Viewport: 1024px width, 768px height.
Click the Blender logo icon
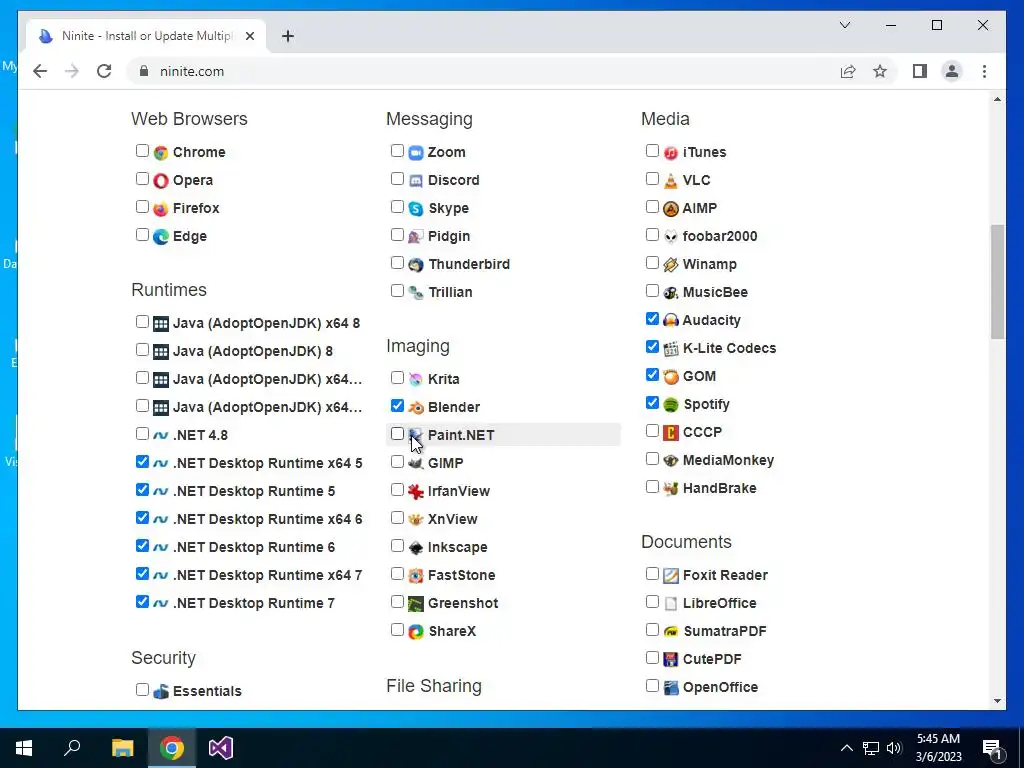(416, 408)
